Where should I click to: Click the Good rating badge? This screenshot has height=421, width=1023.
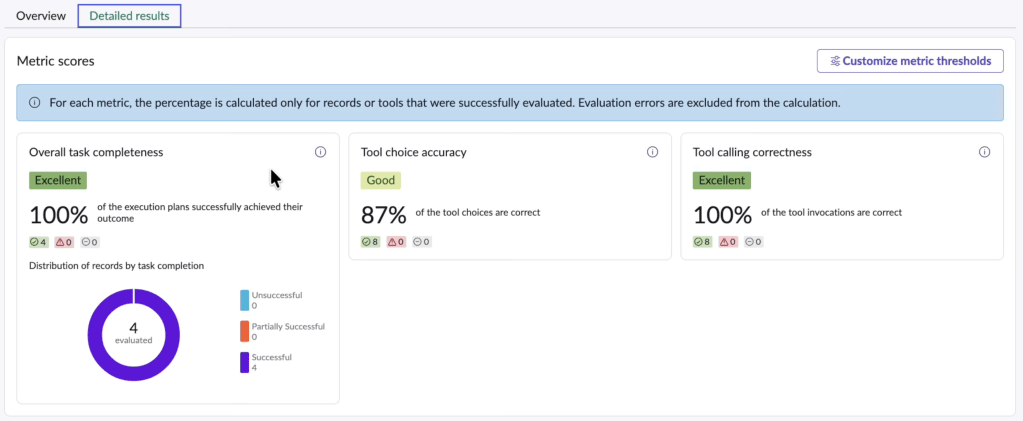click(381, 181)
